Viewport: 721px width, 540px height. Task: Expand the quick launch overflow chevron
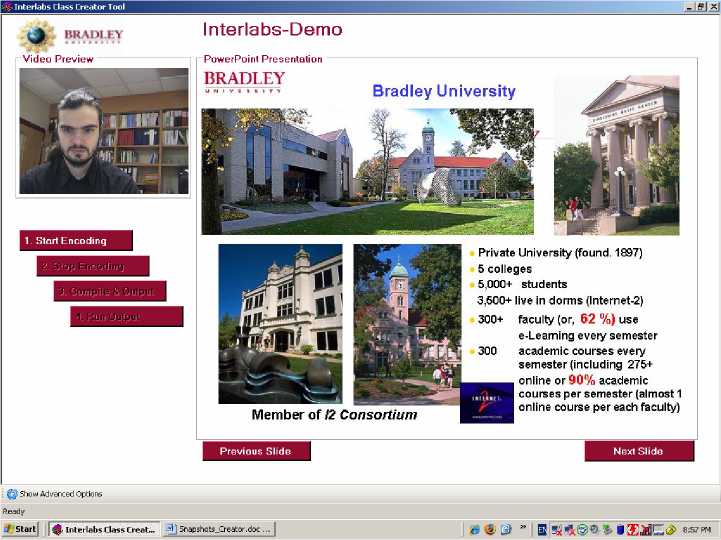[x=523, y=527]
